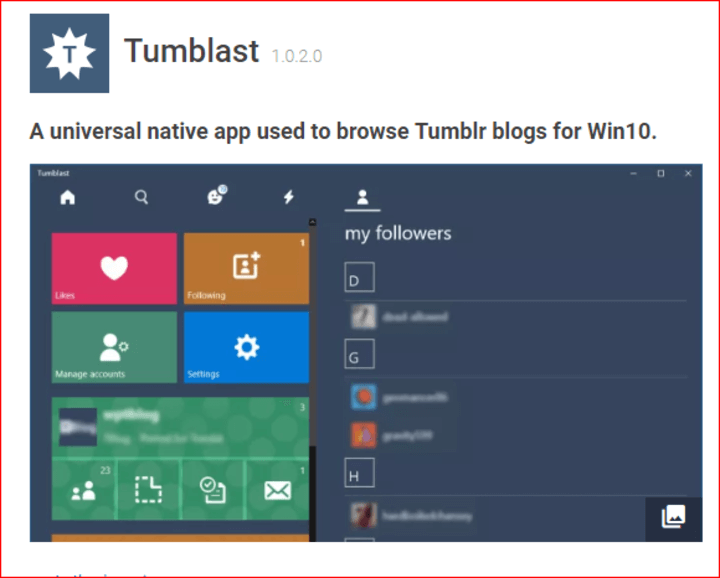This screenshot has width=720, height=578.
Task: Open the queue checkmark-document icon
Action: click(213, 490)
